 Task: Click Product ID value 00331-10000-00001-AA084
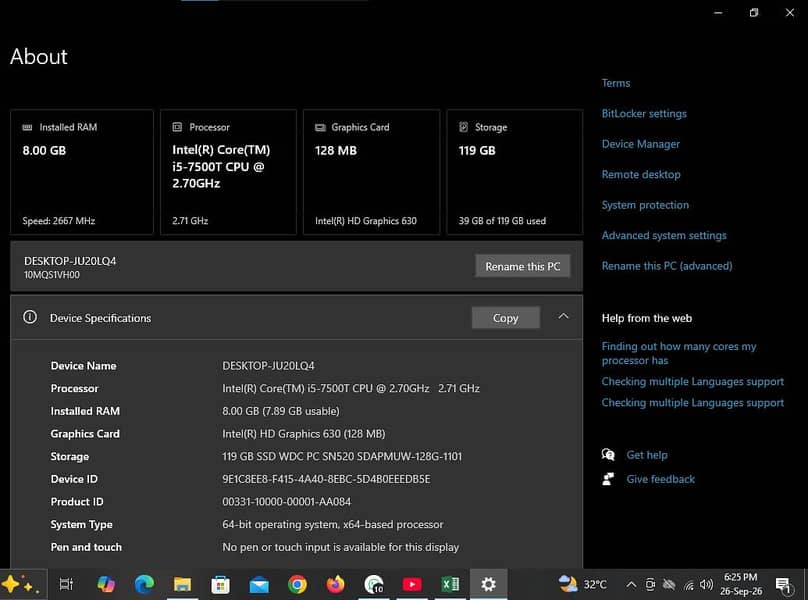click(x=287, y=502)
